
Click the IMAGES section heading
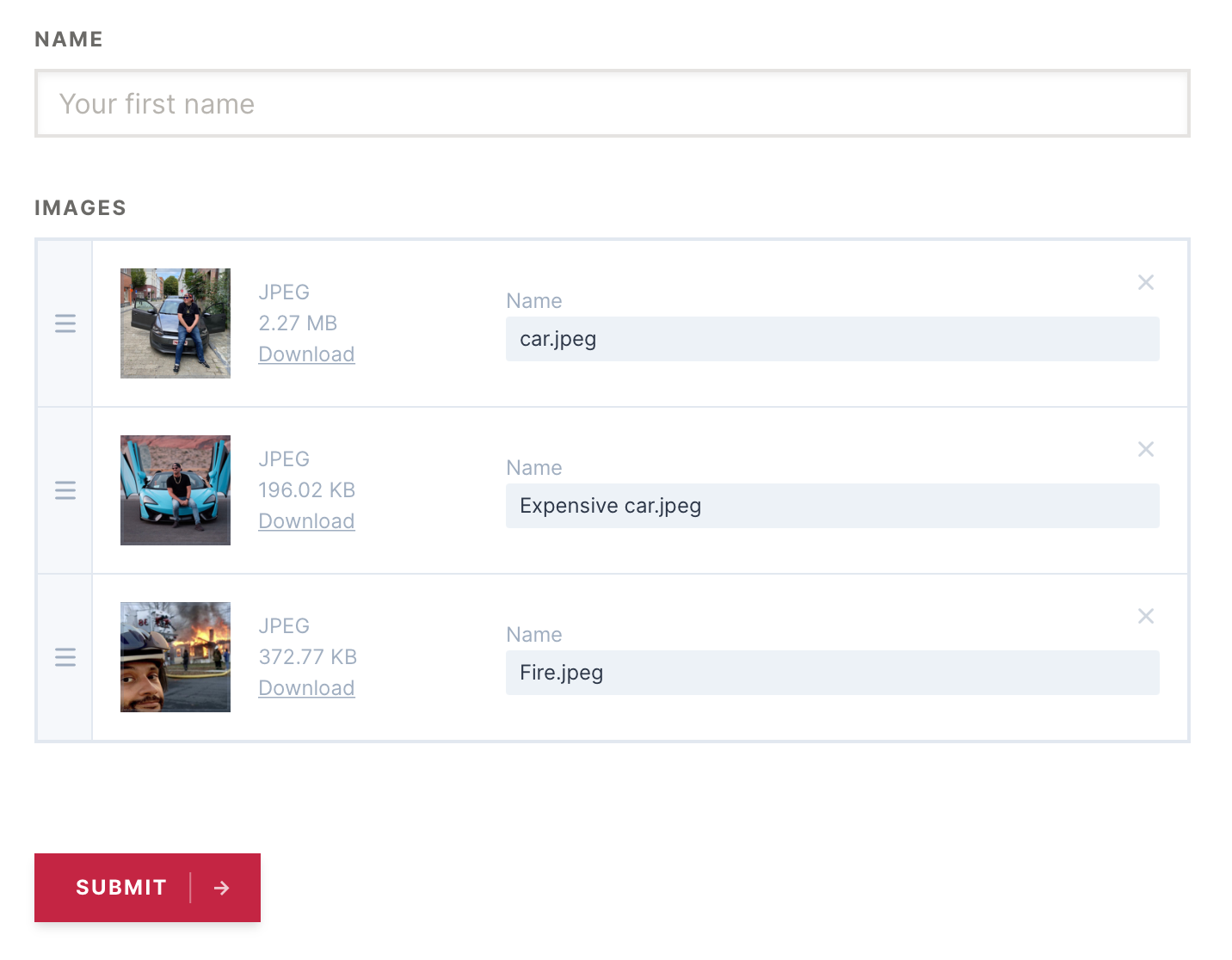coord(80,207)
